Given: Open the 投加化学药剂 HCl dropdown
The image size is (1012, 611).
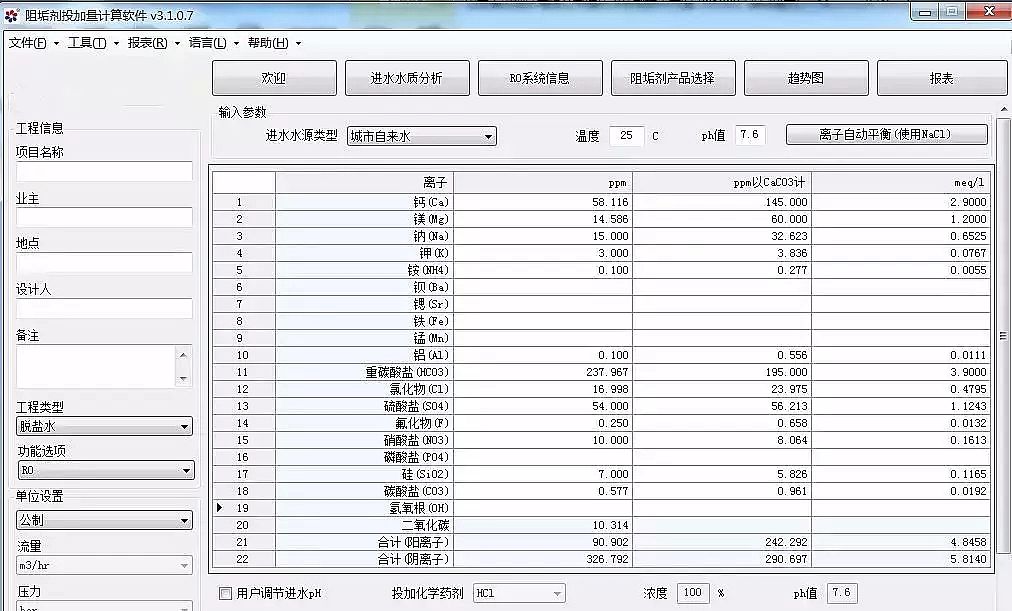Looking at the screenshot, I should pyautogui.click(x=555, y=593).
